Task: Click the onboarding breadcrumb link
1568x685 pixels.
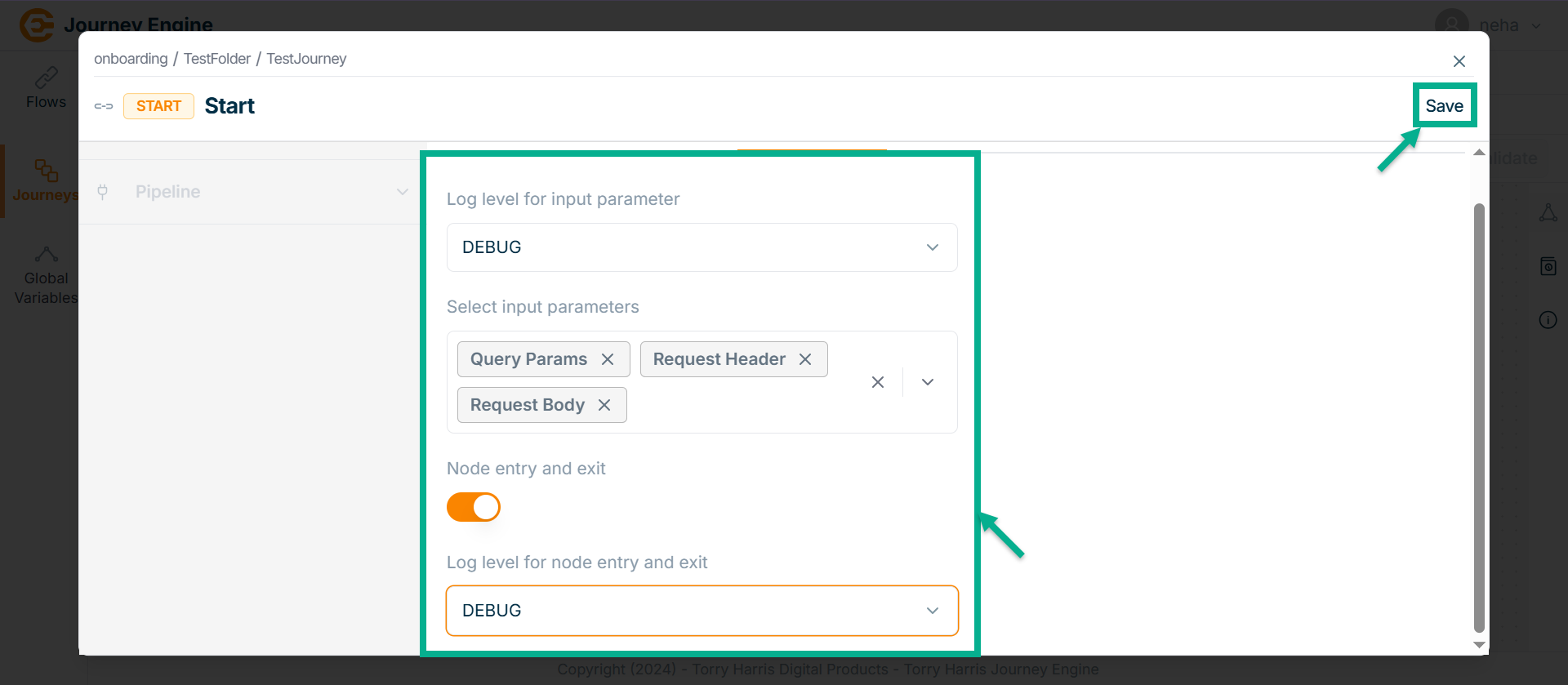Action: tap(131, 59)
